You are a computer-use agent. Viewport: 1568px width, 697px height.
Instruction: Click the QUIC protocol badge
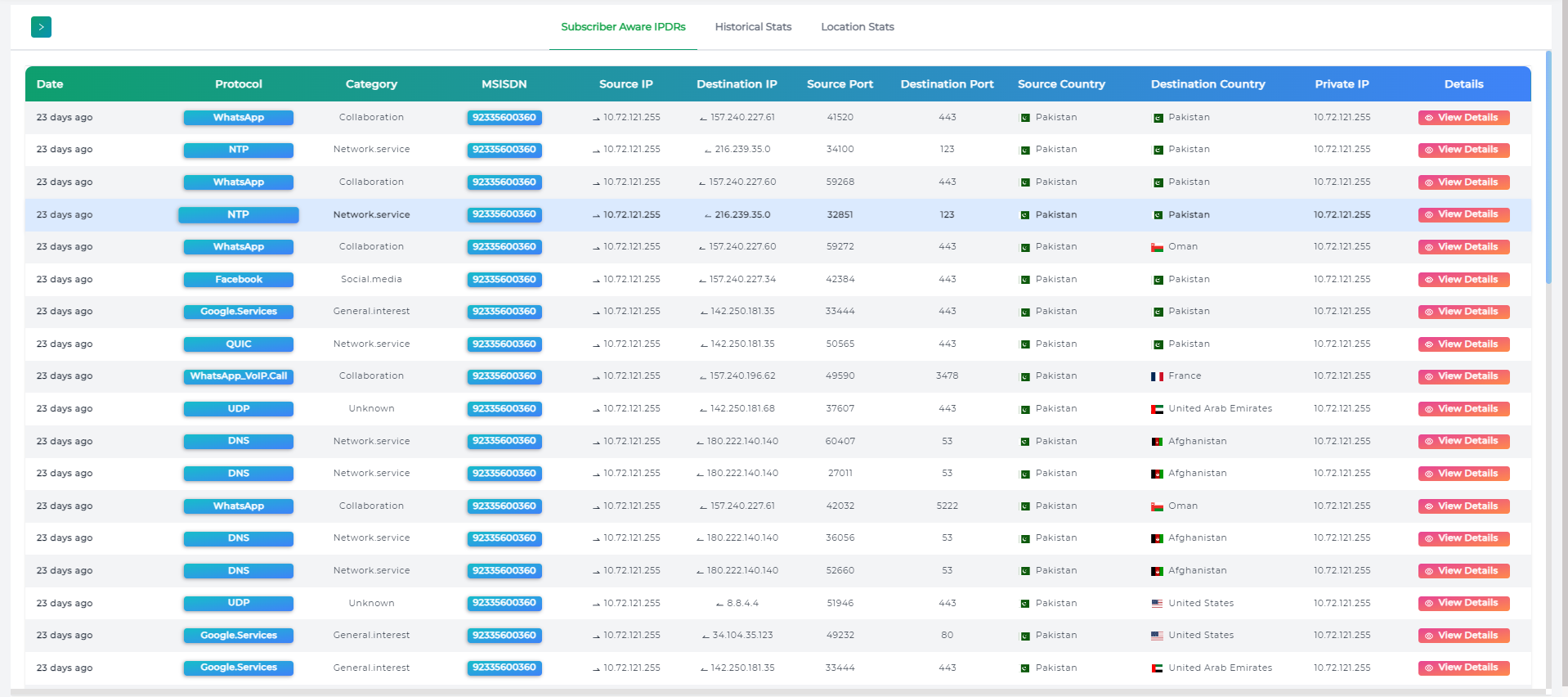click(x=239, y=344)
